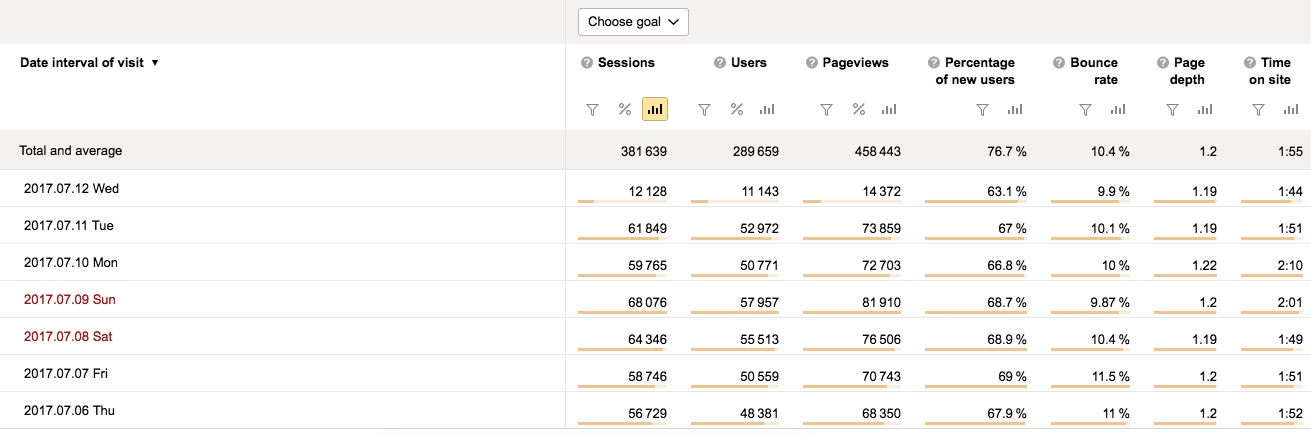The height and width of the screenshot is (436, 1311).
Task: Click the filter icon under Bounce rate
Action: tap(1085, 110)
